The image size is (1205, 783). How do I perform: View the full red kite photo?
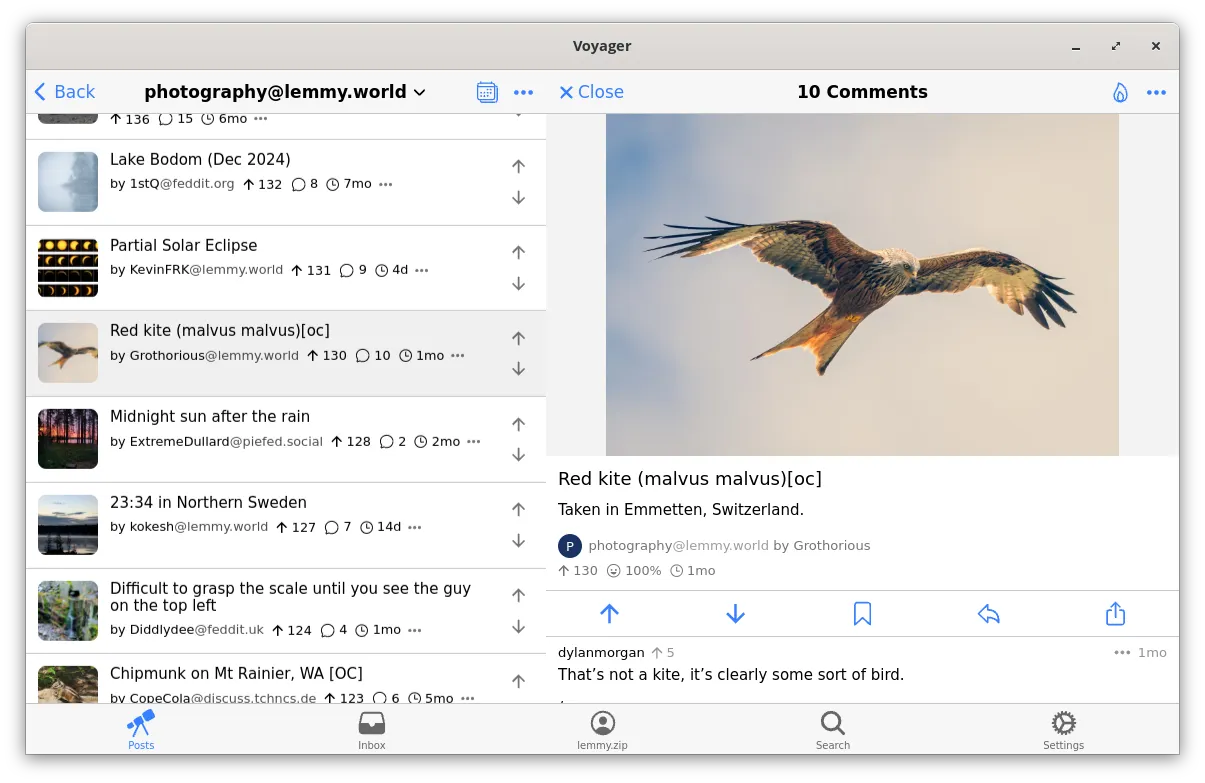pos(862,284)
